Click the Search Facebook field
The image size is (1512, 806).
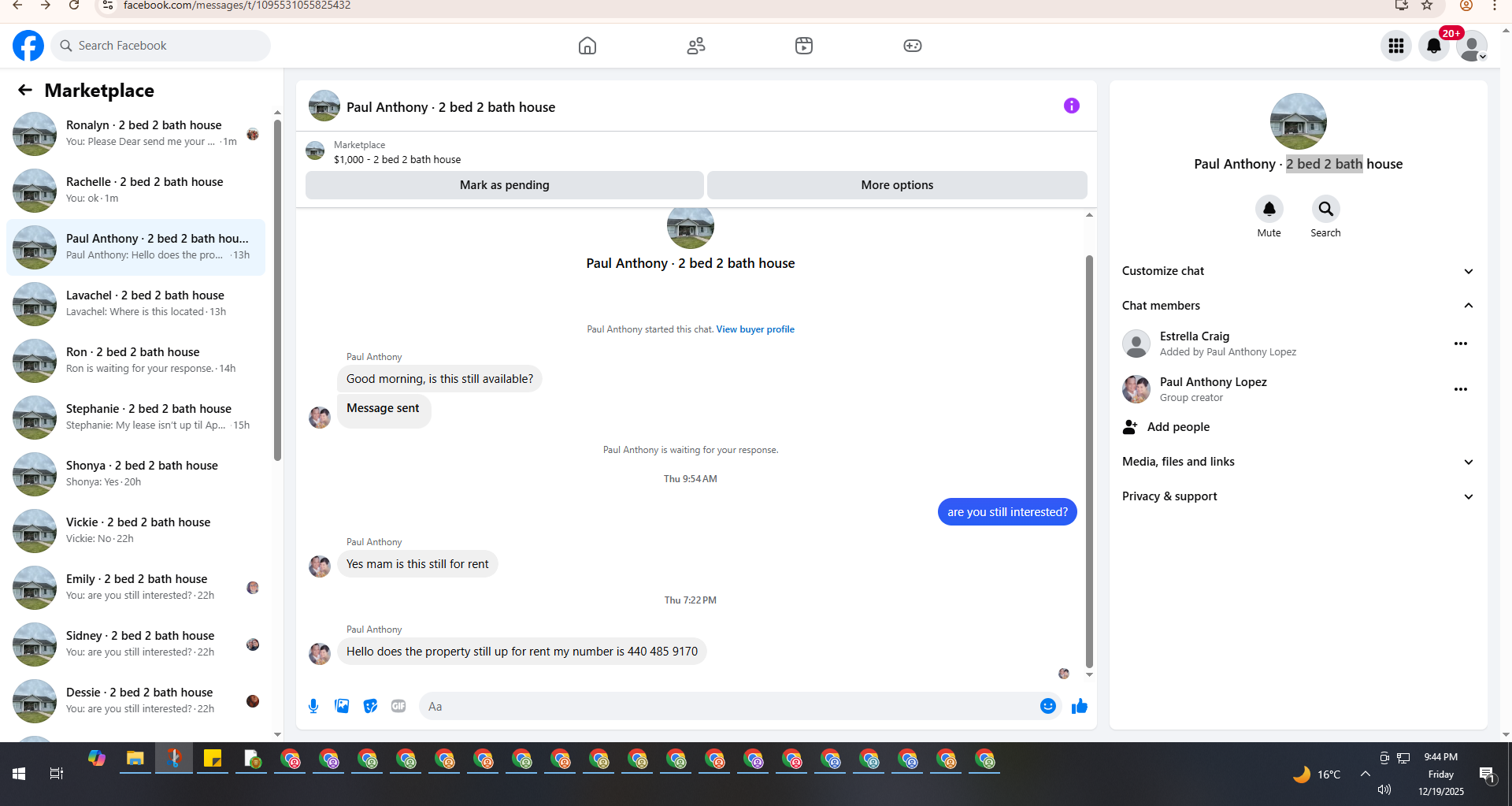coord(161,46)
